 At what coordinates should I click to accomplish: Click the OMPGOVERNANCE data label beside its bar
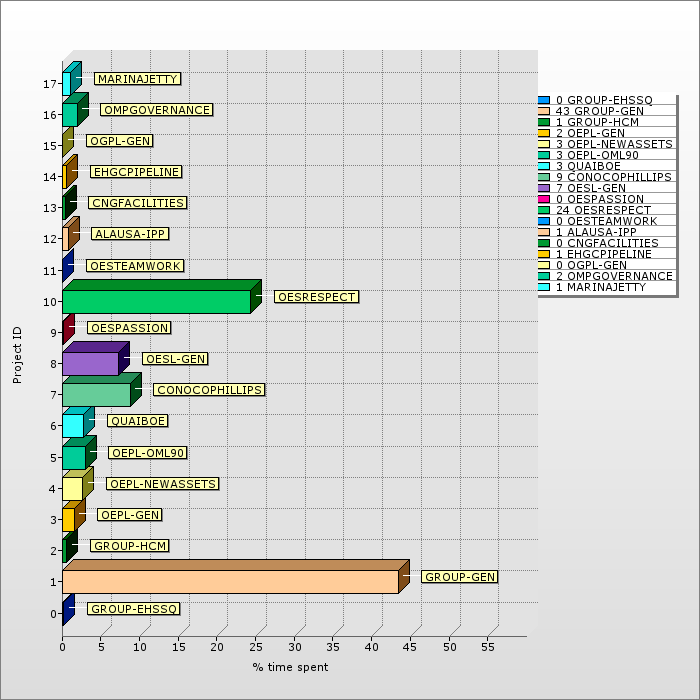pos(157,110)
